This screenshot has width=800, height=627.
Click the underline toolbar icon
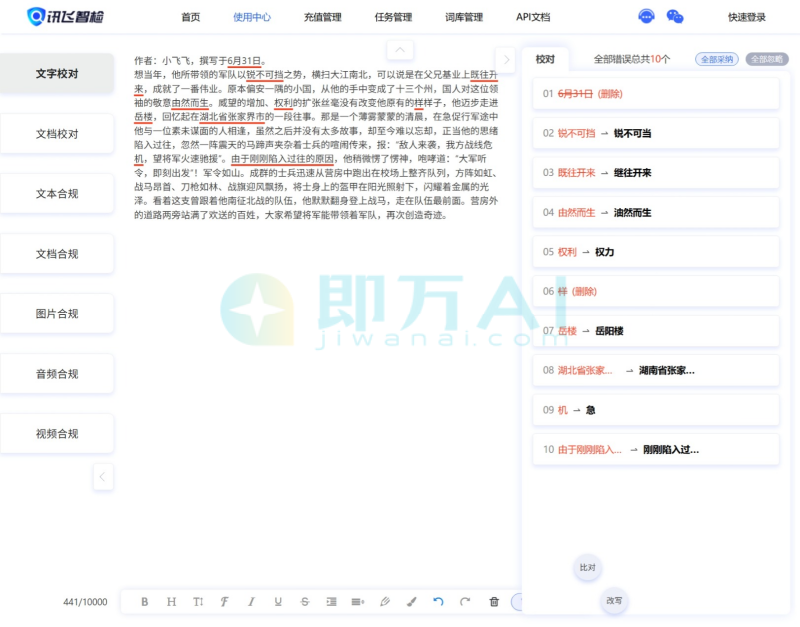[x=278, y=602]
